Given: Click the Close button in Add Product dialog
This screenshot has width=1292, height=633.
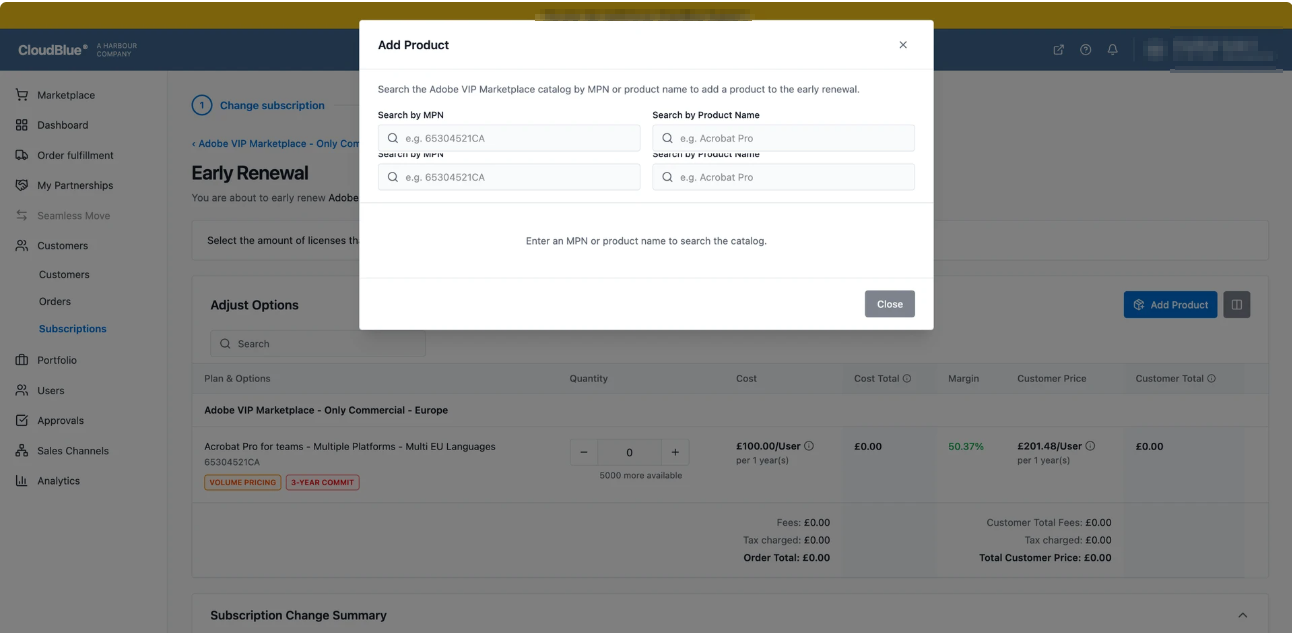Looking at the screenshot, I should coord(890,304).
